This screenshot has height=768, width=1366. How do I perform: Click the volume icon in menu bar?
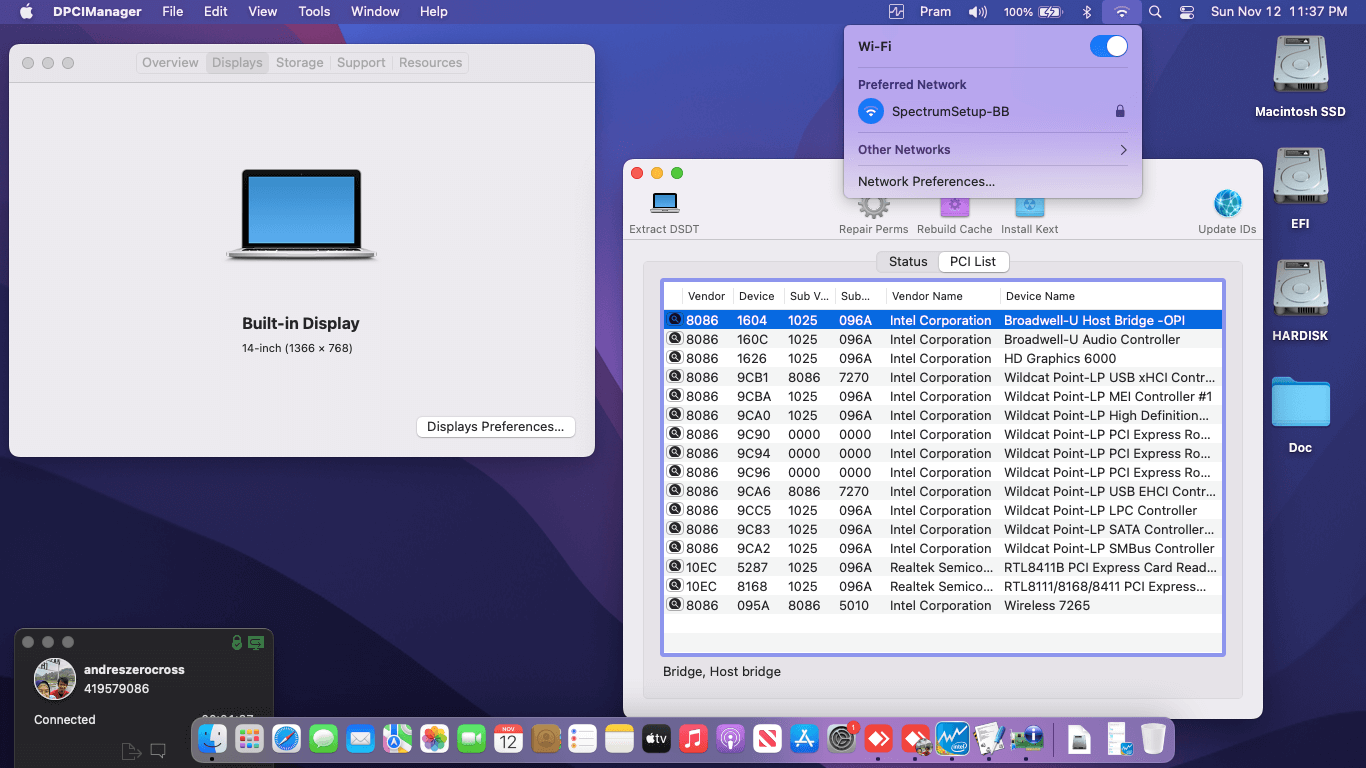pyautogui.click(x=978, y=12)
